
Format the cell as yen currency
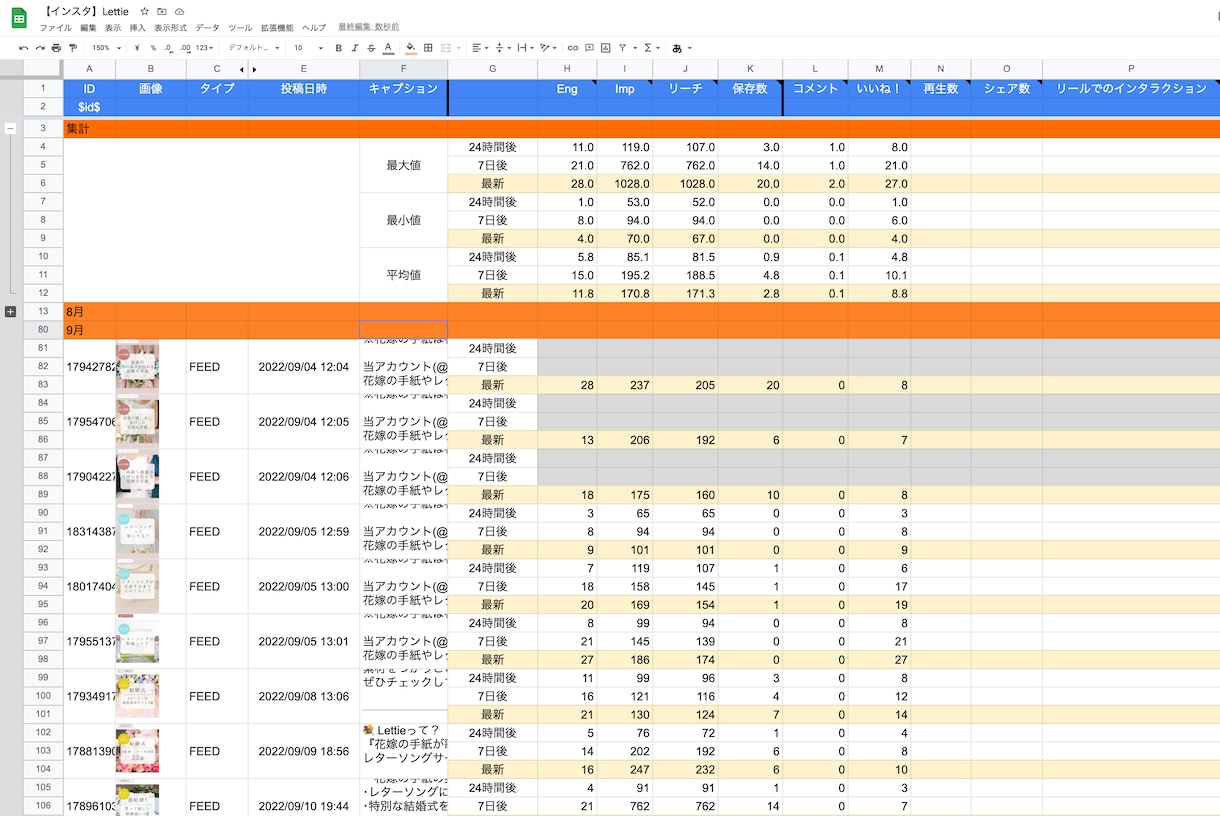tap(137, 47)
